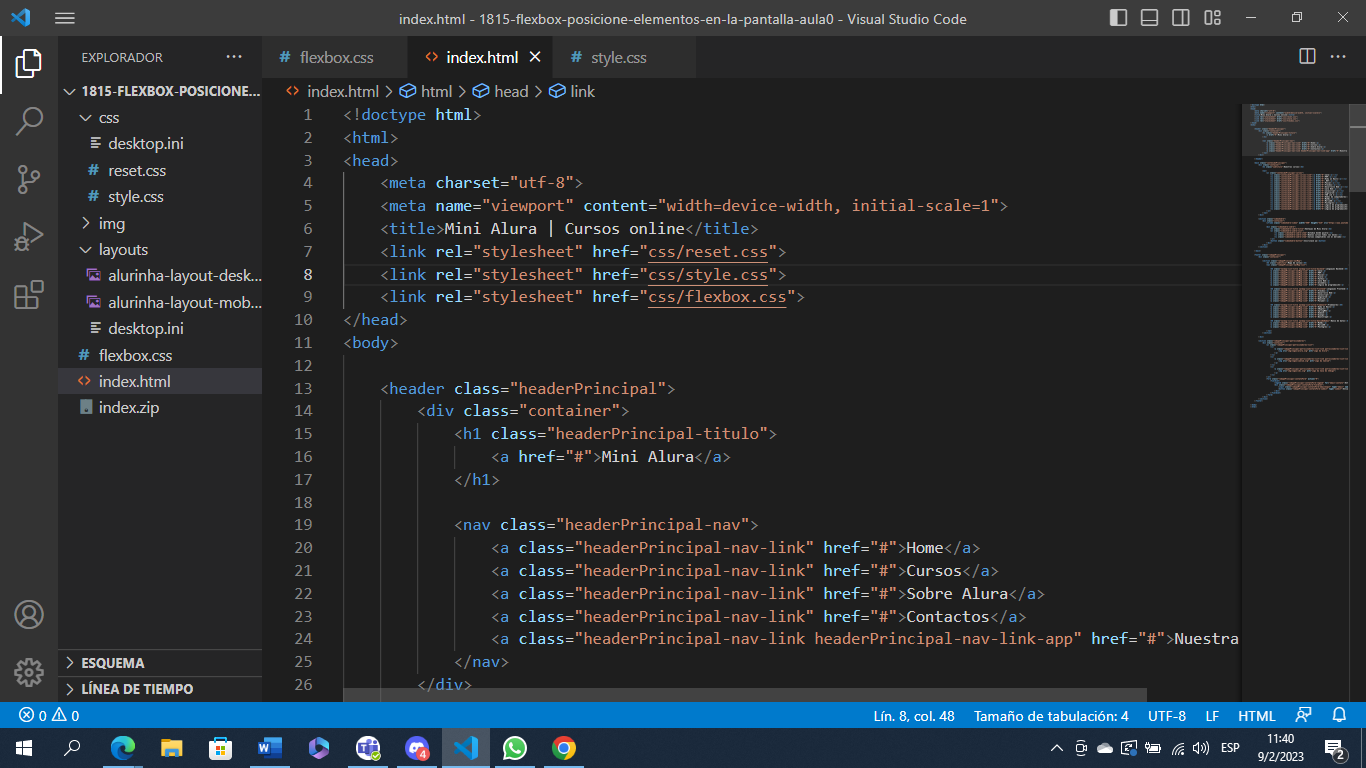Open reset.css in the explorer
The height and width of the screenshot is (768, 1366).
(160, 170)
